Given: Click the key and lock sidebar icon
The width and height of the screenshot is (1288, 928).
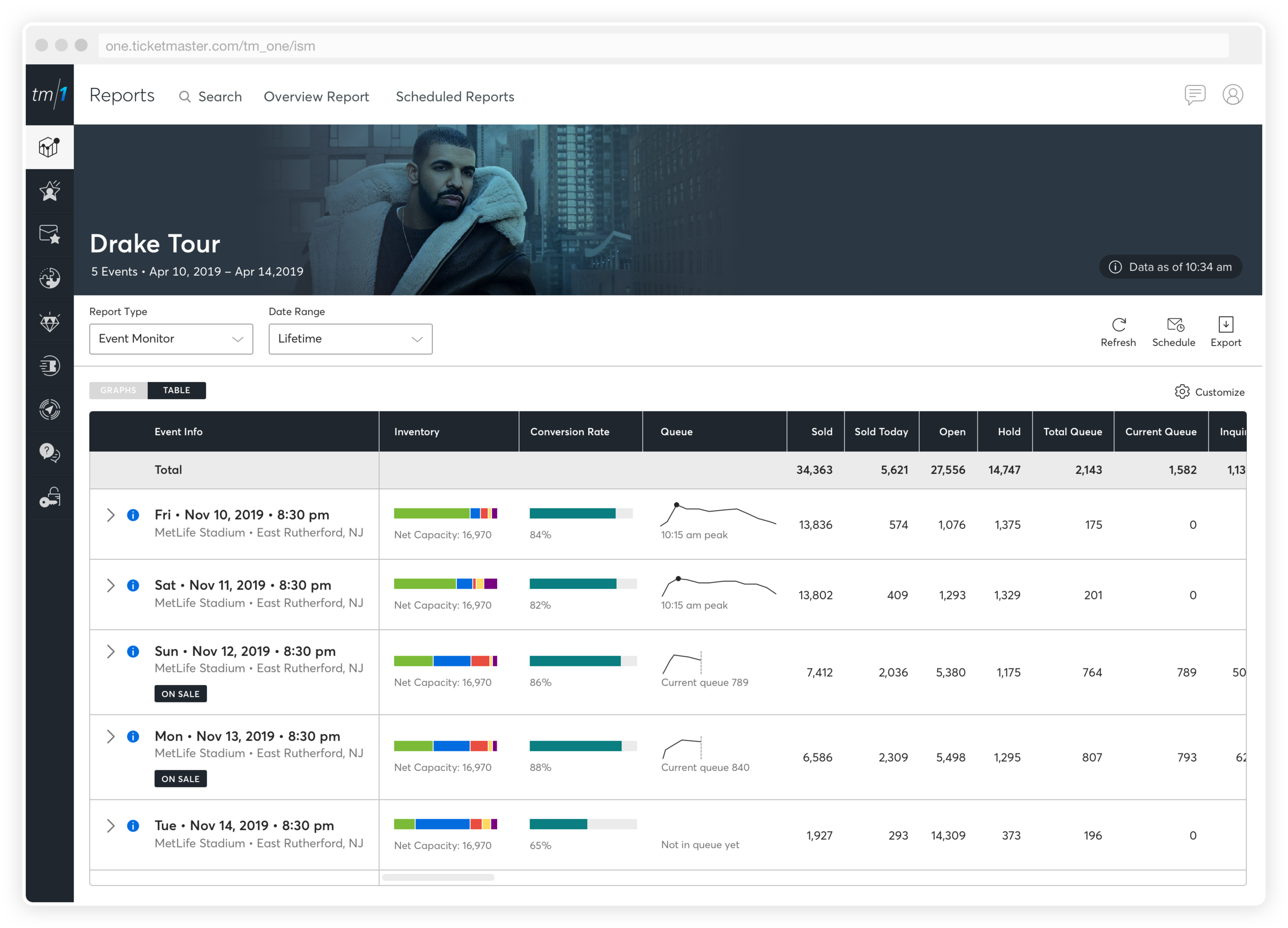Looking at the screenshot, I should click(50, 497).
